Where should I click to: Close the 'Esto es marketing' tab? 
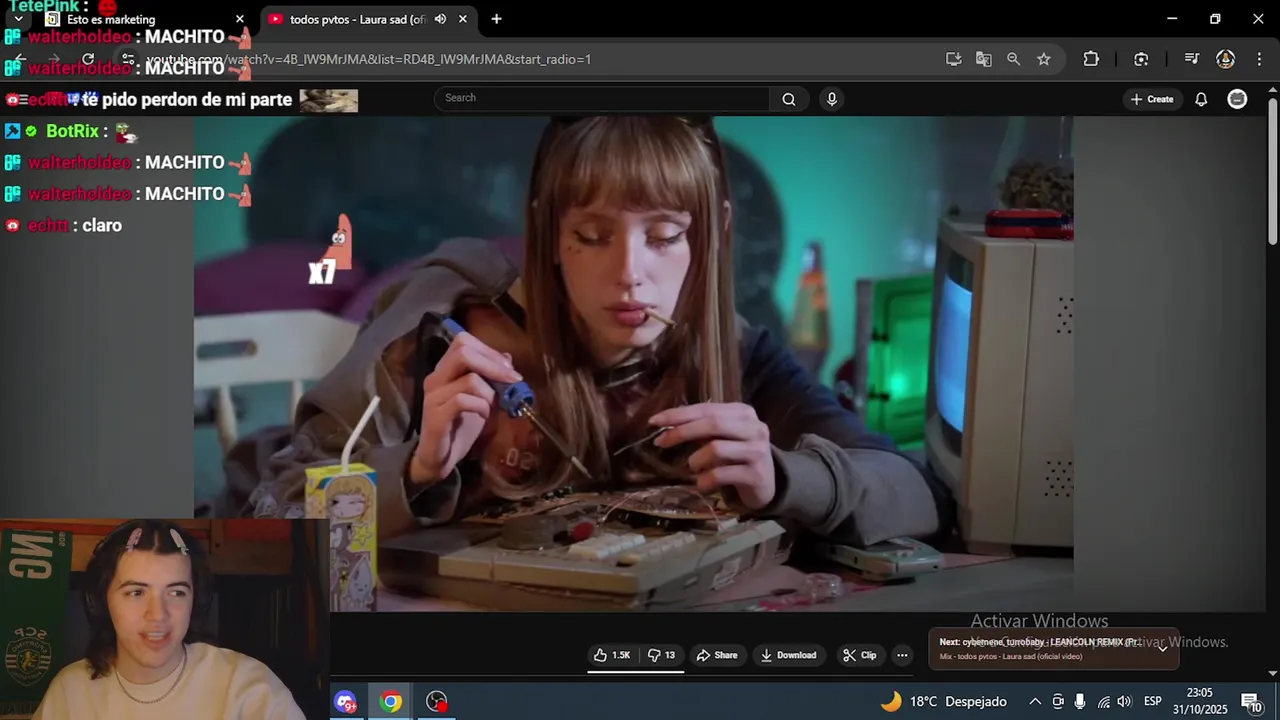point(240,19)
